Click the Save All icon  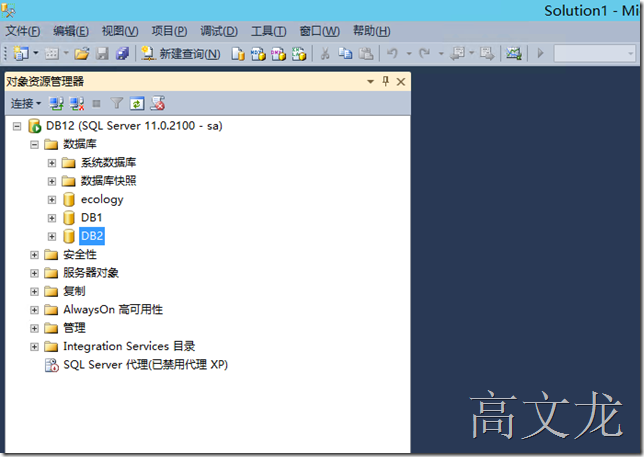click(x=122, y=53)
